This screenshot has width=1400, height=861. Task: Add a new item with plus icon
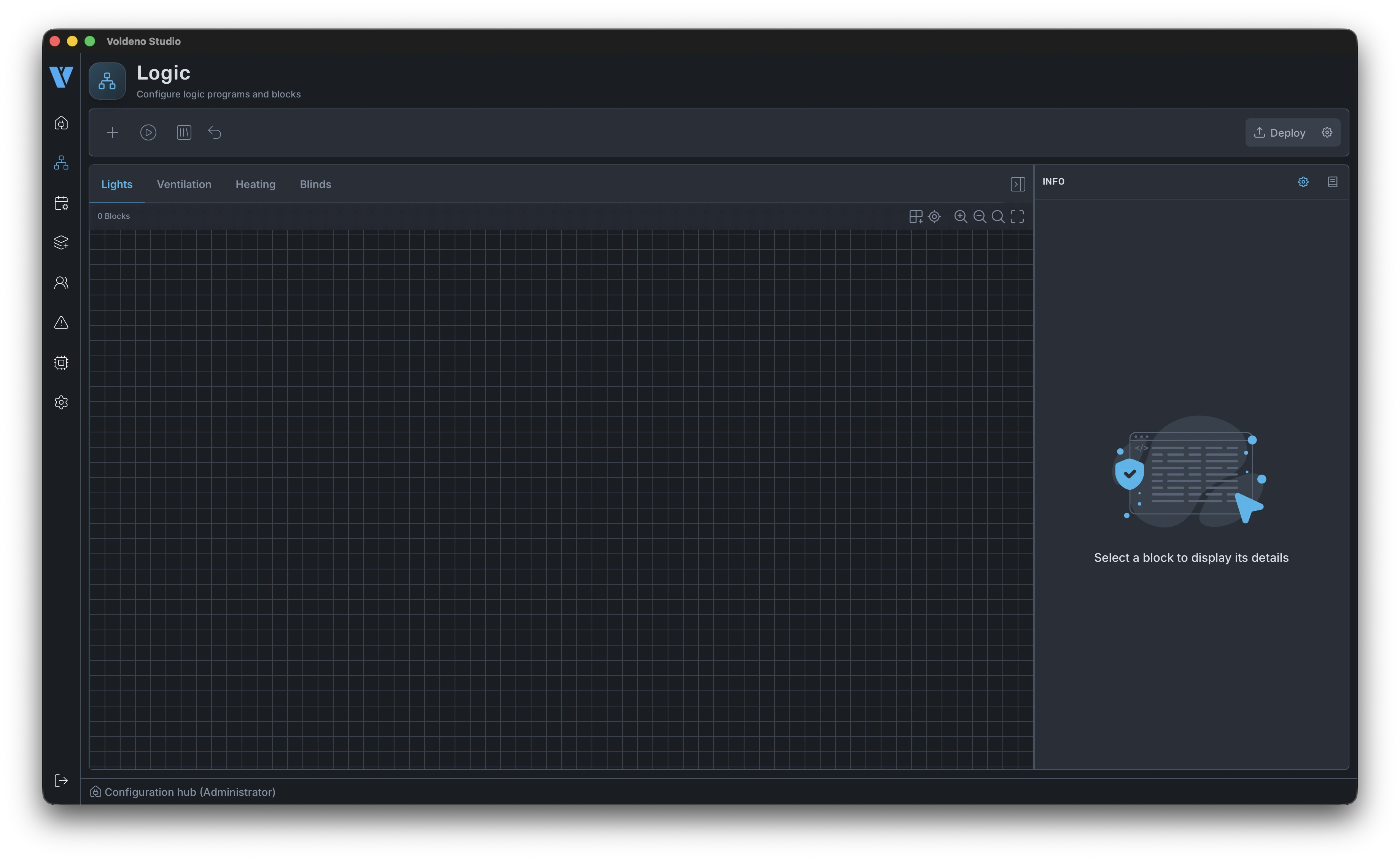coord(113,133)
